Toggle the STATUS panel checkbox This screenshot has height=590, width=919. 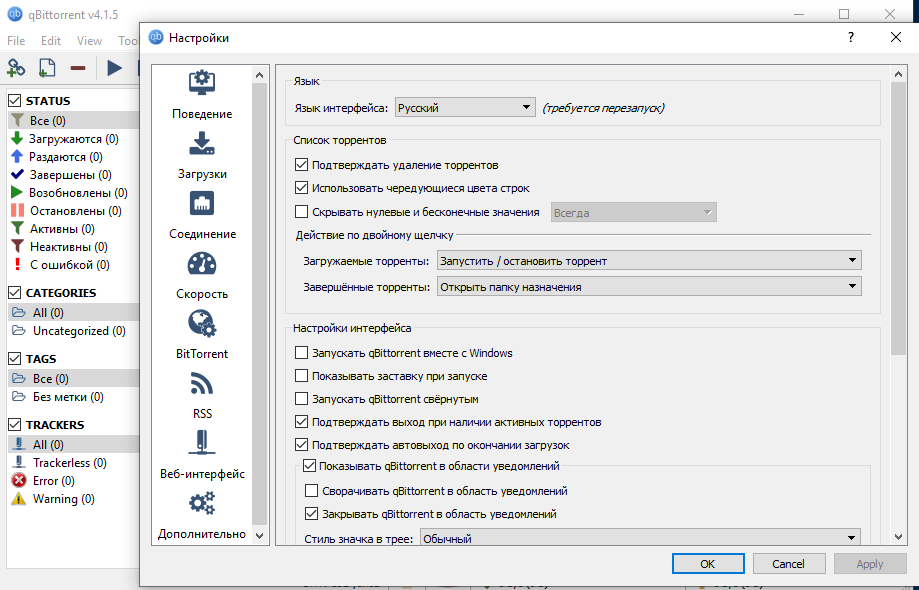point(15,101)
